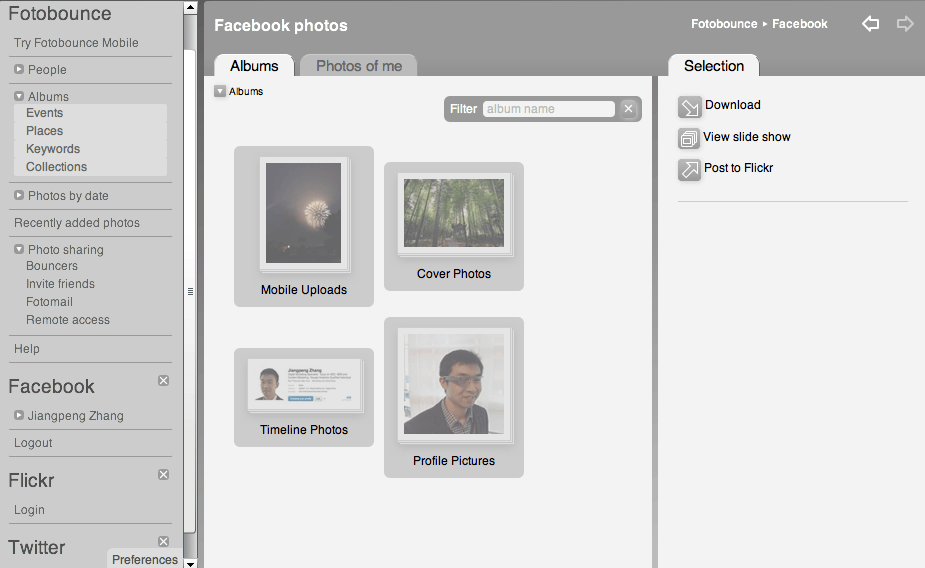Expand Photos by date section
Image resolution: width=925 pixels, height=568 pixels.
tap(19, 196)
